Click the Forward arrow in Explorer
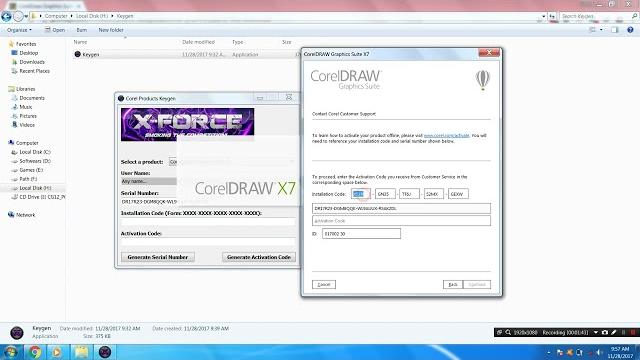 tap(18, 16)
